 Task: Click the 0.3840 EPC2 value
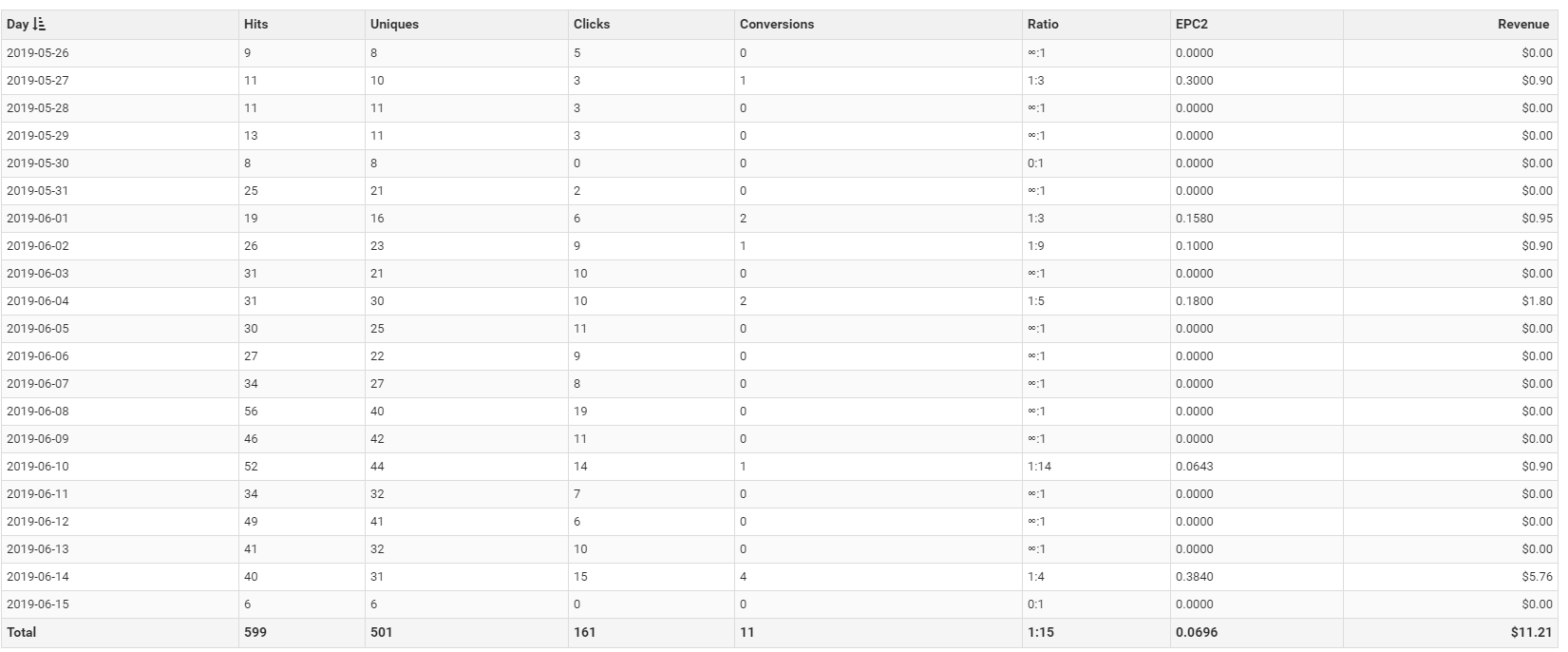point(1194,577)
